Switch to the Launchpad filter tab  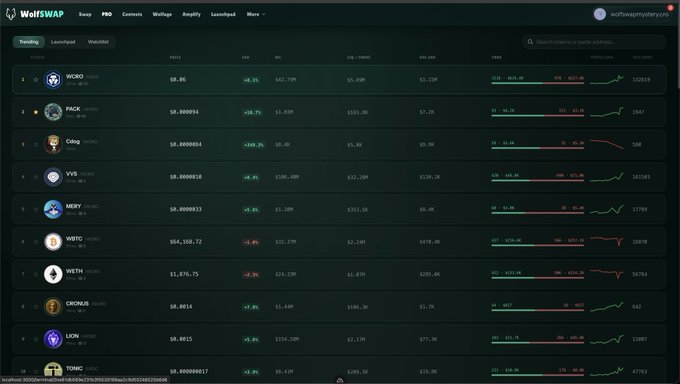pyautogui.click(x=63, y=42)
